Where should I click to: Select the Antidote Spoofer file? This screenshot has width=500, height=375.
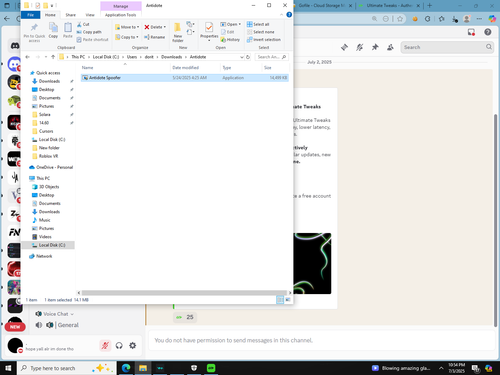tap(184, 78)
